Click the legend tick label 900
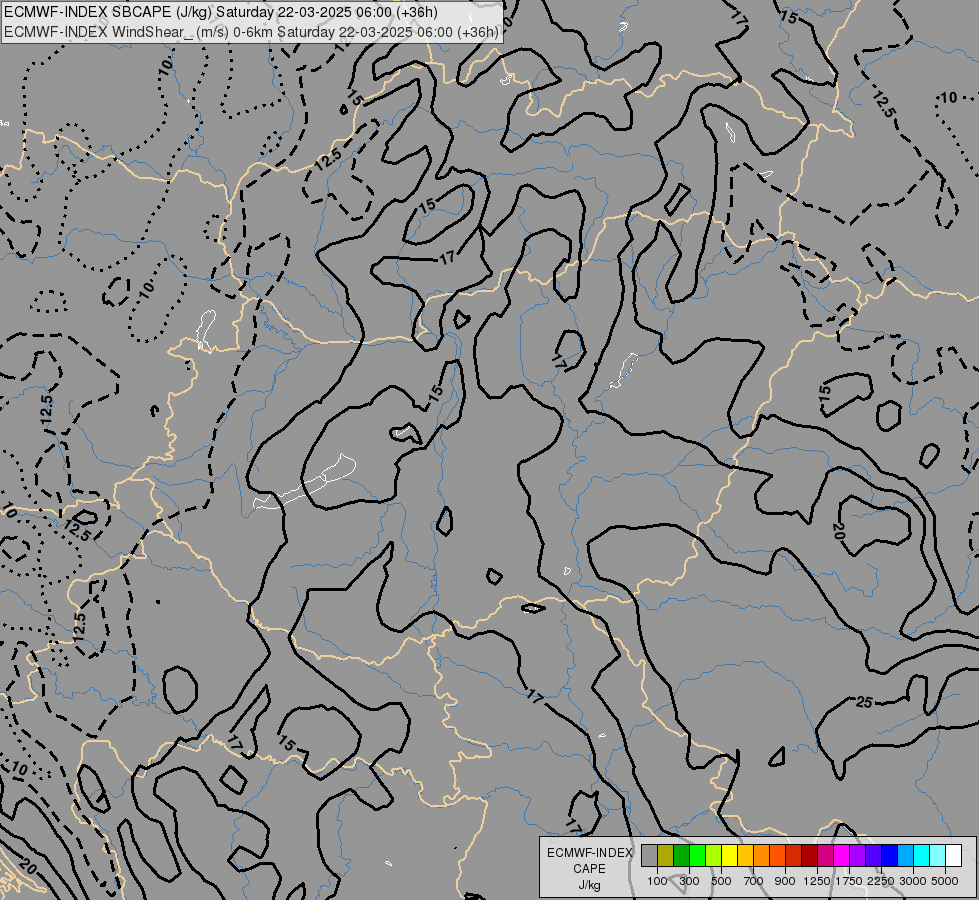The image size is (979, 900). coord(785,881)
